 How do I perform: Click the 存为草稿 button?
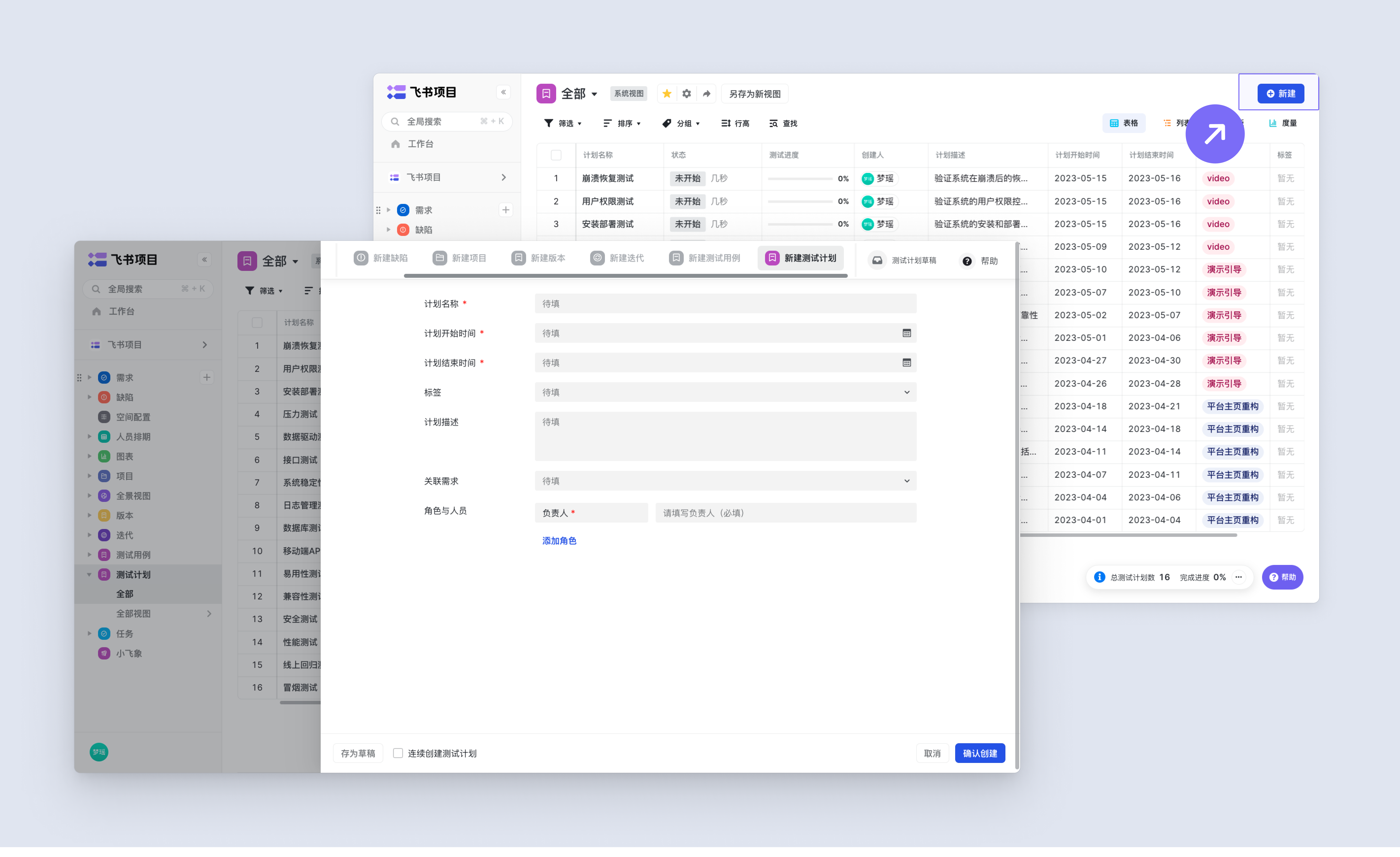[358, 753]
